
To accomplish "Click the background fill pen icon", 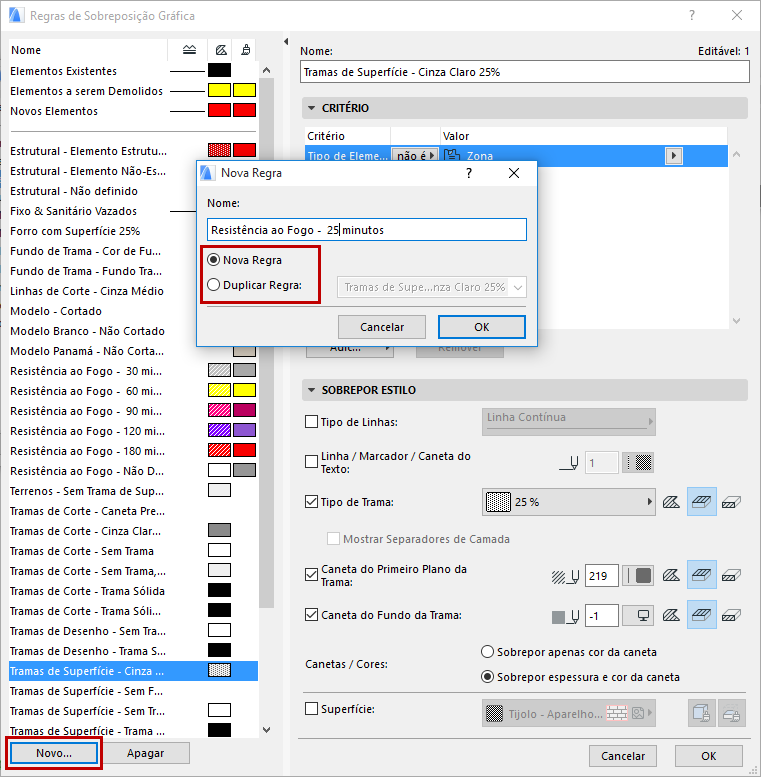I will click(x=565, y=616).
